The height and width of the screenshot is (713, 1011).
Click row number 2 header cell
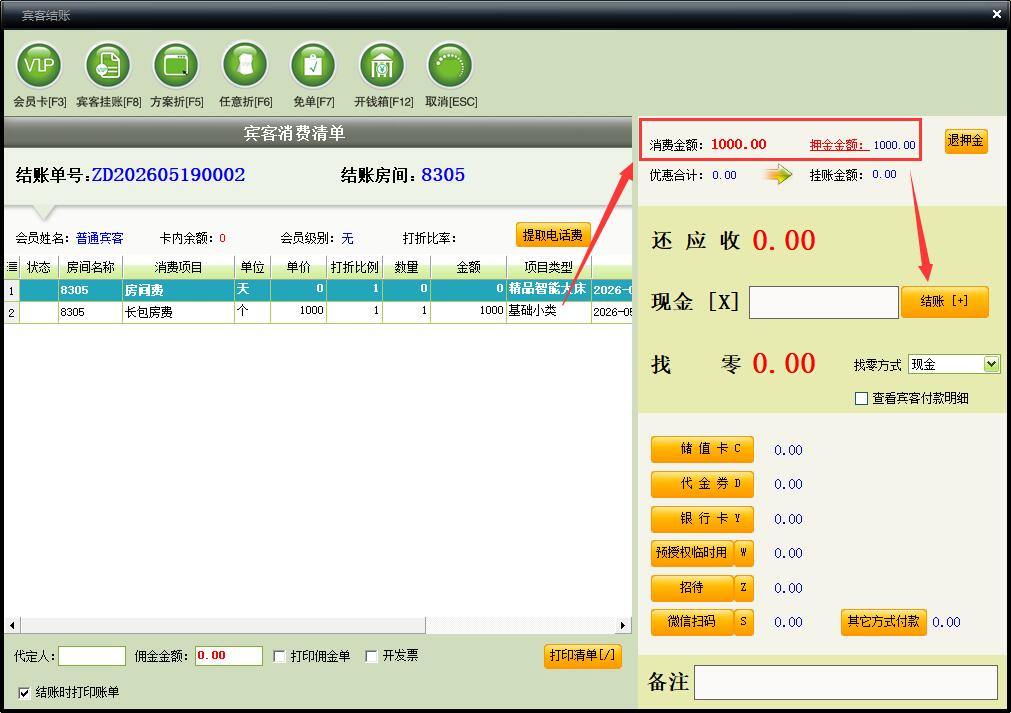tap(12, 313)
